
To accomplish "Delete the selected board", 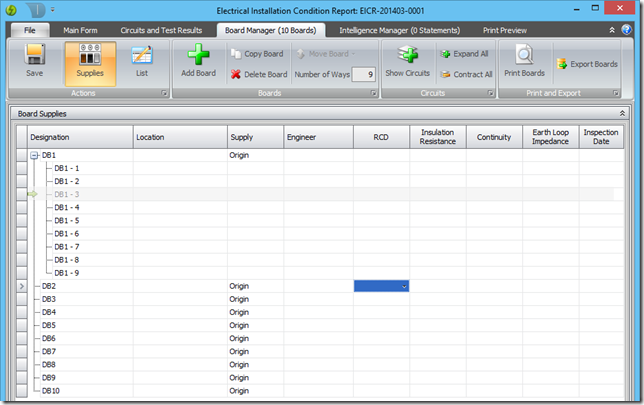I will pyautogui.click(x=236, y=74).
